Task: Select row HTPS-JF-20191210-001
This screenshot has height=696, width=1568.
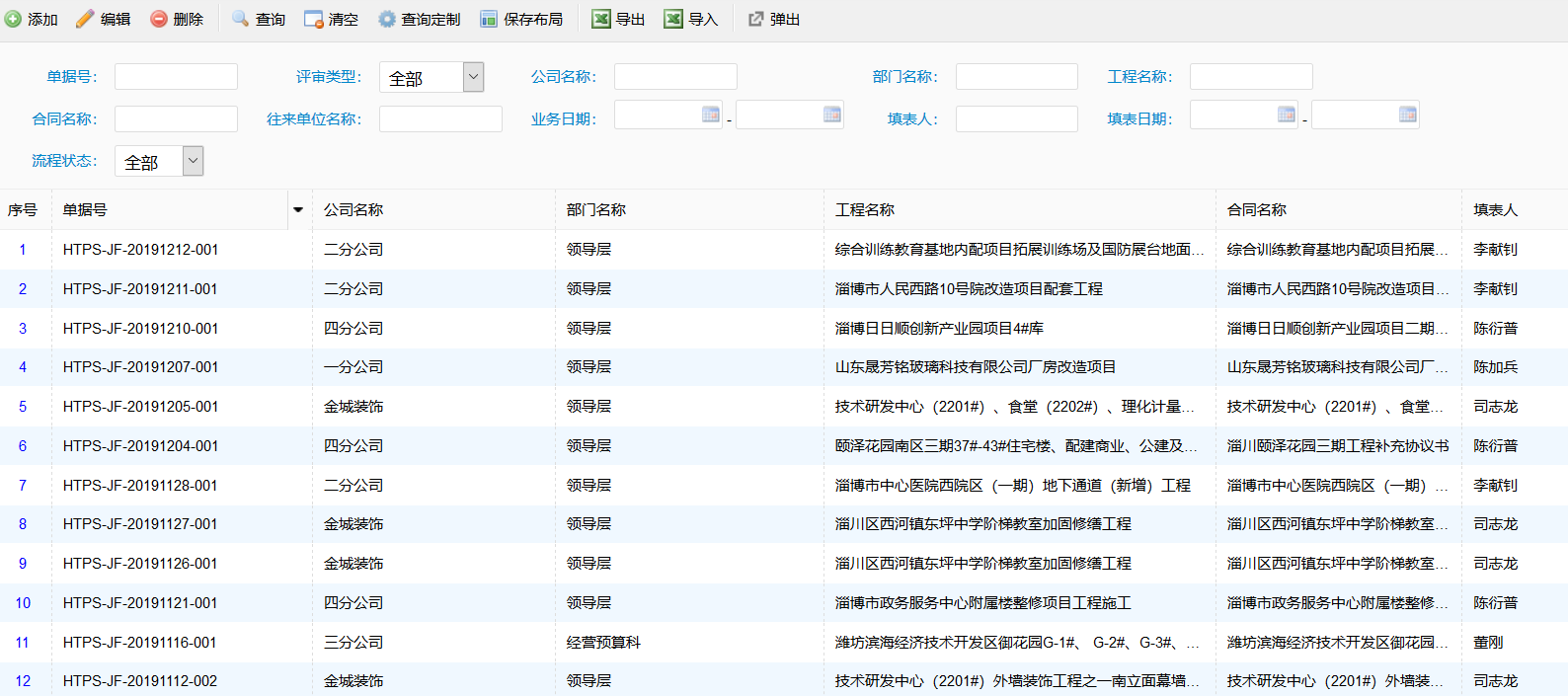Action: 784,328
